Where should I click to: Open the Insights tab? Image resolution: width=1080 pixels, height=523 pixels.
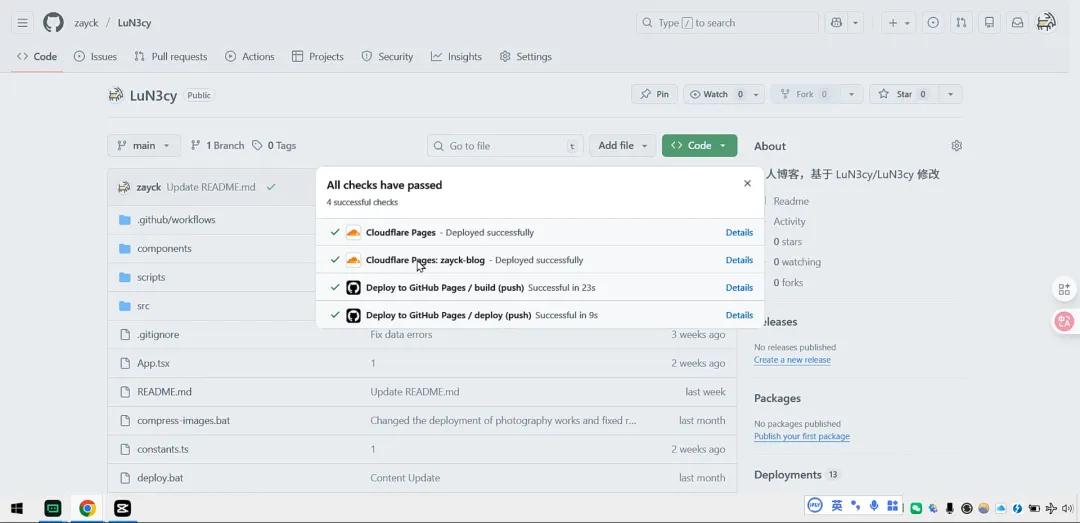click(x=456, y=57)
